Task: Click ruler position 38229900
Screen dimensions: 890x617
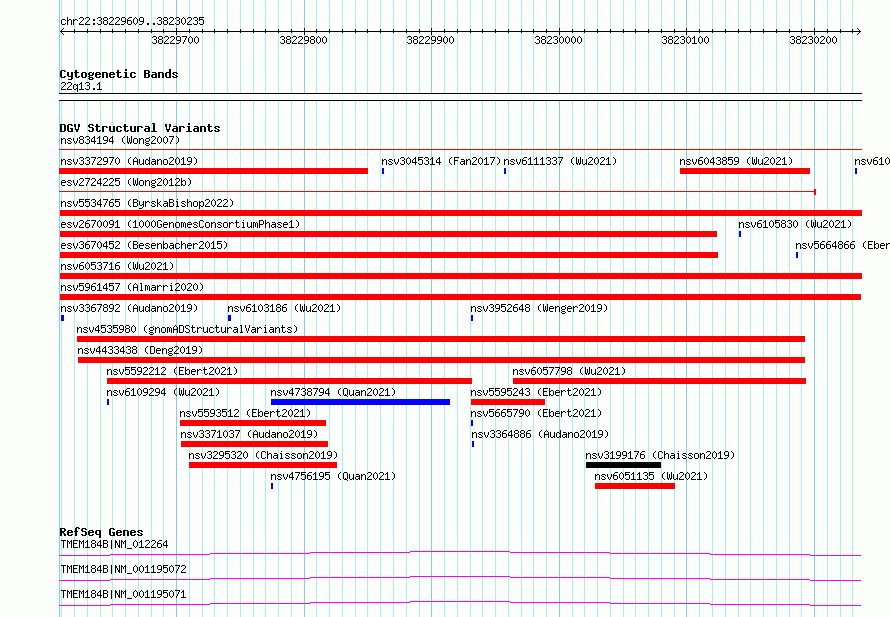Action: click(x=430, y=40)
